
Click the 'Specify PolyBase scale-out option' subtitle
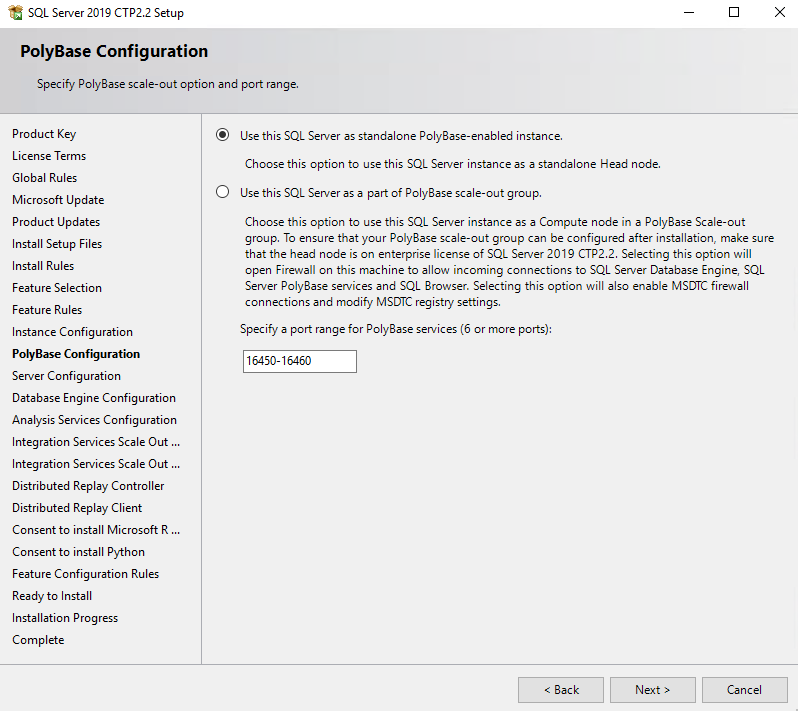coord(167,84)
